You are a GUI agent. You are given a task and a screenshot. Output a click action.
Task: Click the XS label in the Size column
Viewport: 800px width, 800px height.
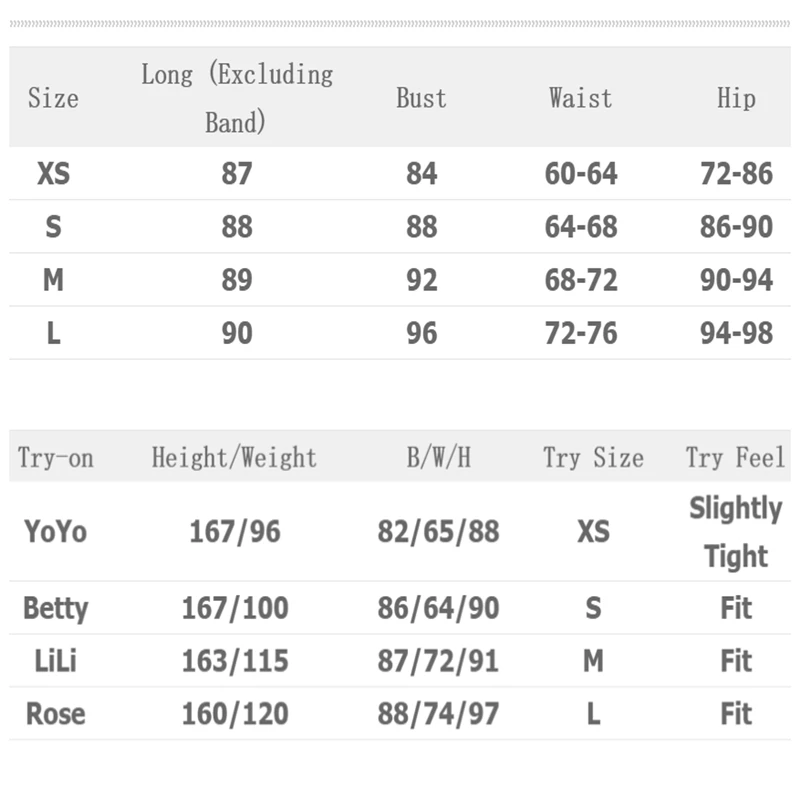tap(53, 174)
